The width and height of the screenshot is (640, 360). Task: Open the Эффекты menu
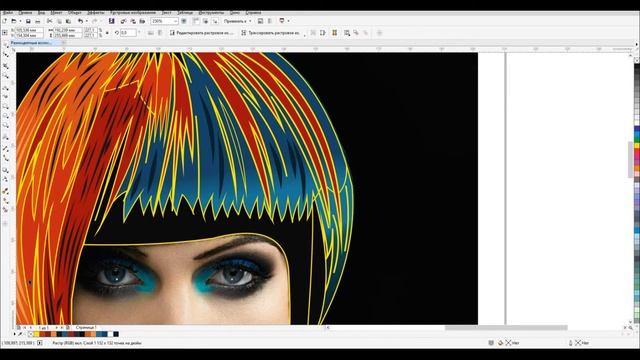96,13
